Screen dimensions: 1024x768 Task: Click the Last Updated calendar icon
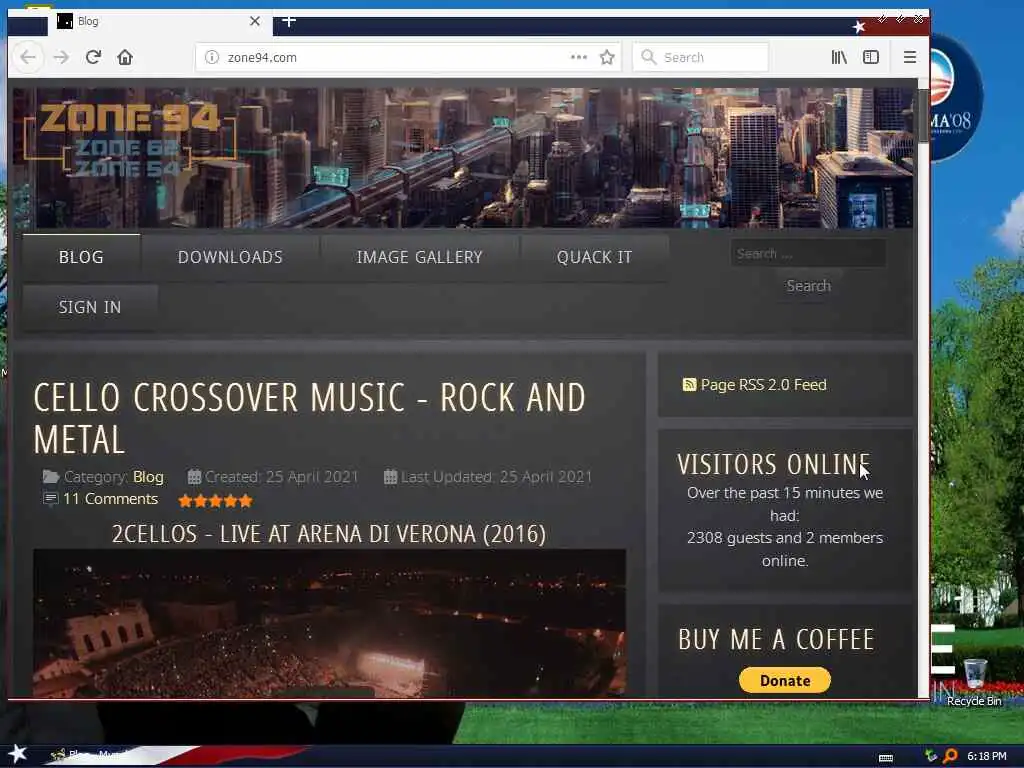coord(391,477)
